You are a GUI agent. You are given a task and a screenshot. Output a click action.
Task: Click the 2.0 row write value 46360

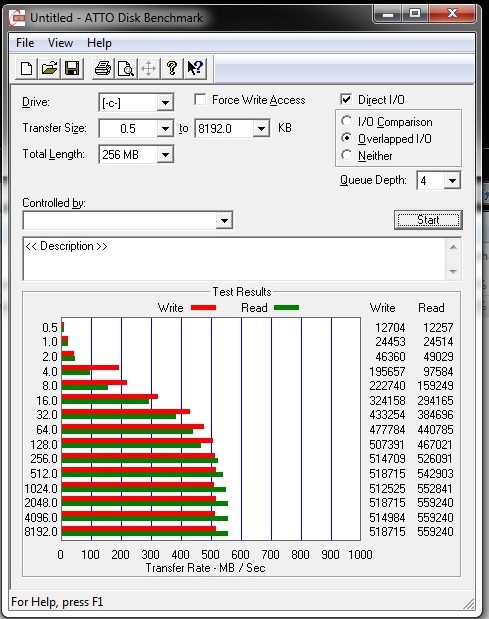pyautogui.click(x=390, y=357)
